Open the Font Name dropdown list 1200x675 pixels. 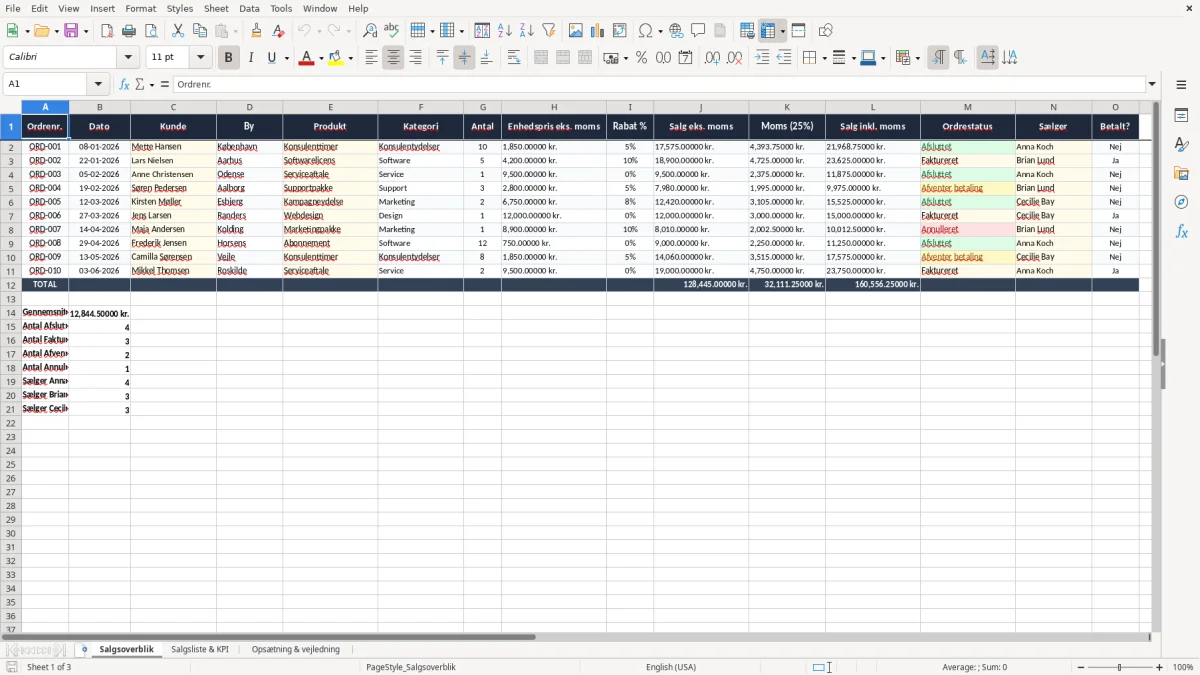tap(128, 58)
